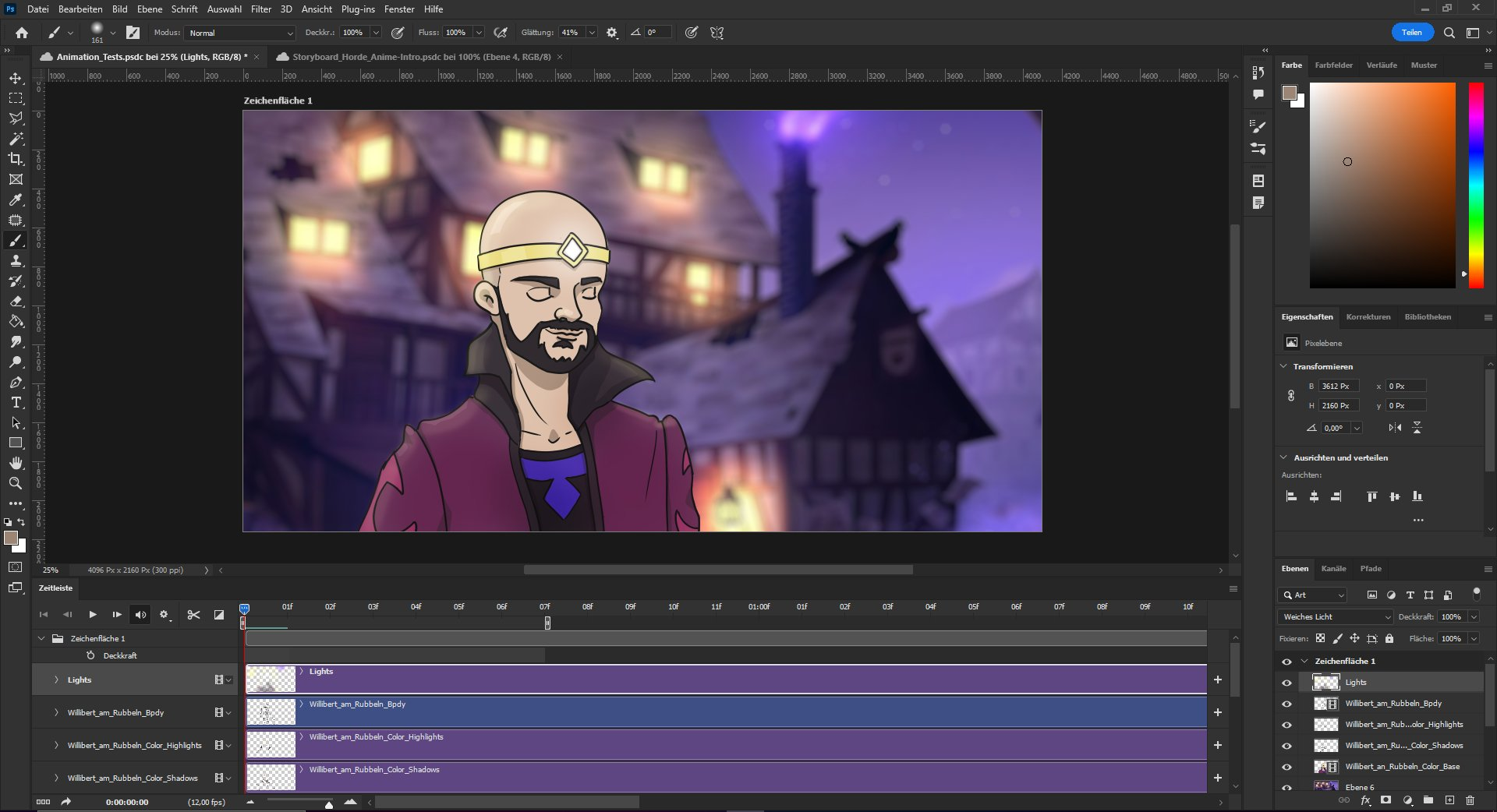The height and width of the screenshot is (812, 1497).
Task: Open the Modus blend mode dropdown
Action: [240, 33]
